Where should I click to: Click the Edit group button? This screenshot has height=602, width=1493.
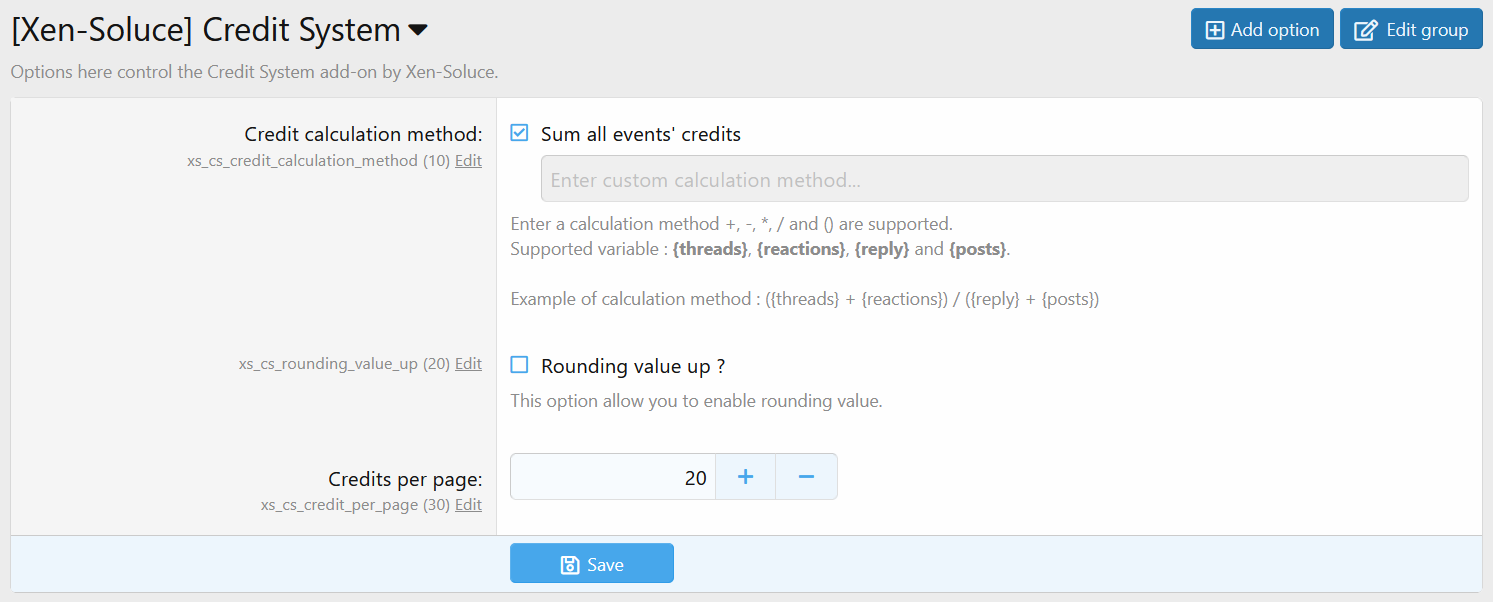(1411, 29)
